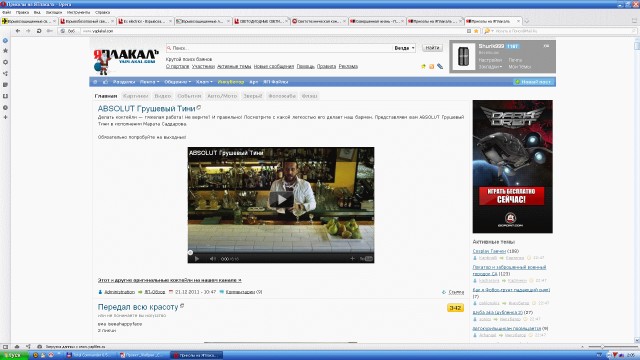Viewport: 640px width, 360px height.
Task: Open the Участники link
Action: click(203, 67)
